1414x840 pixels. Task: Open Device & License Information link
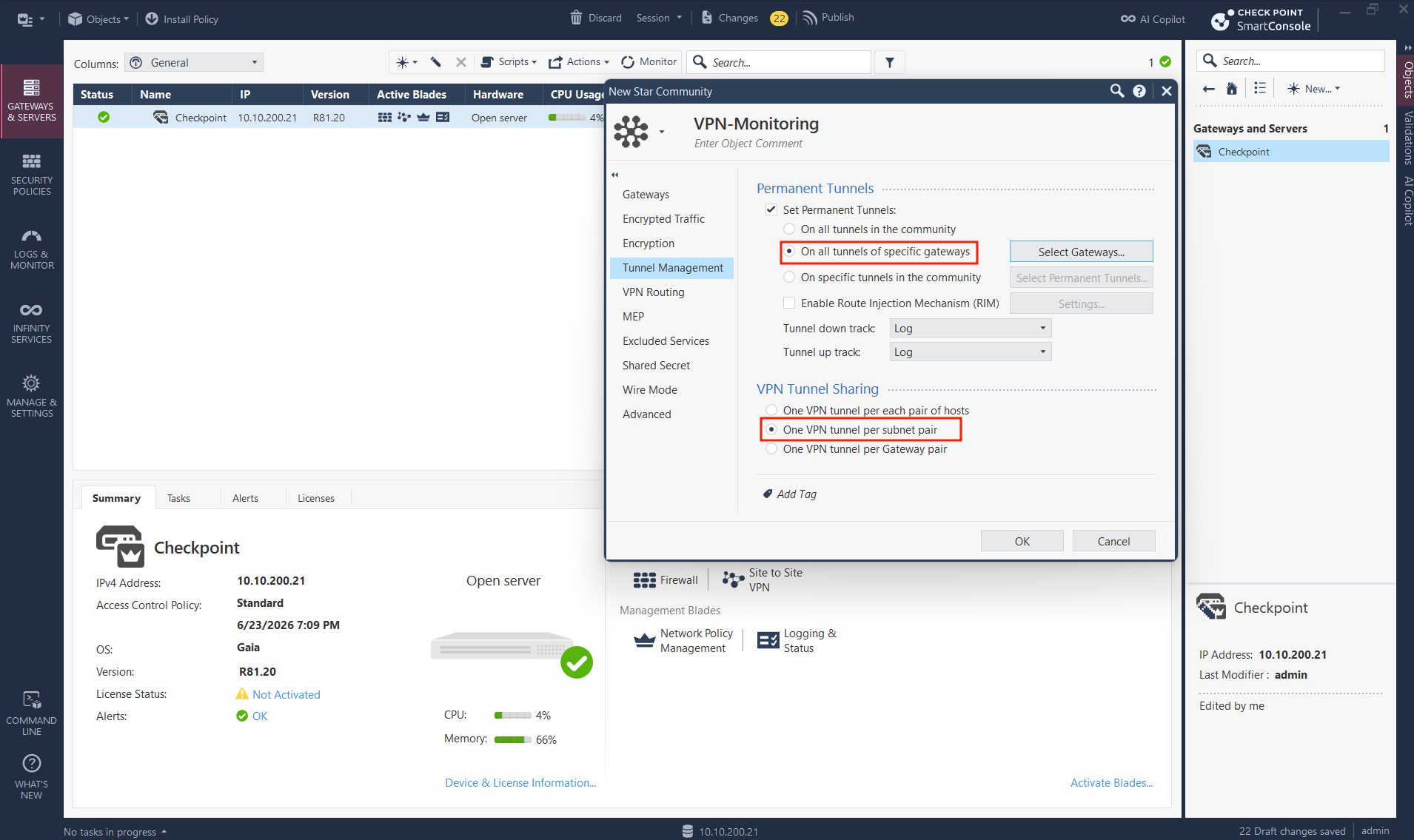coord(520,783)
